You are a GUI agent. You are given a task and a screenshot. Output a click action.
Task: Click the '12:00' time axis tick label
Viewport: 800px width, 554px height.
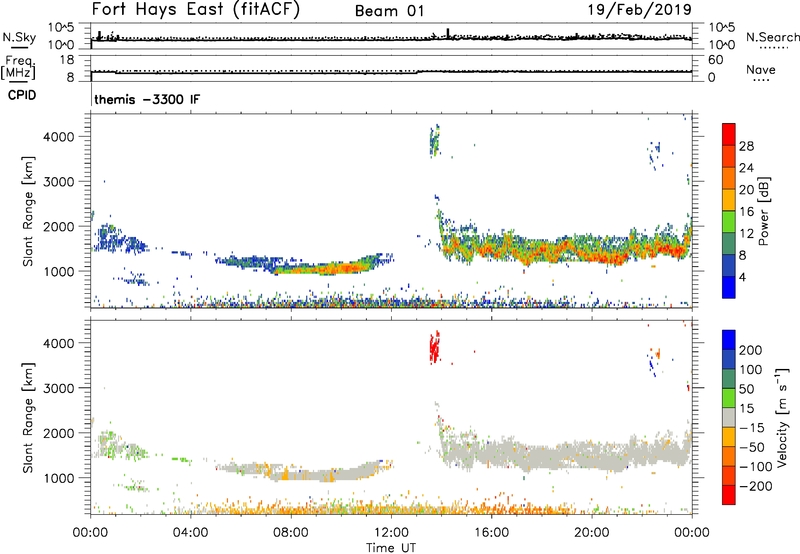point(391,533)
